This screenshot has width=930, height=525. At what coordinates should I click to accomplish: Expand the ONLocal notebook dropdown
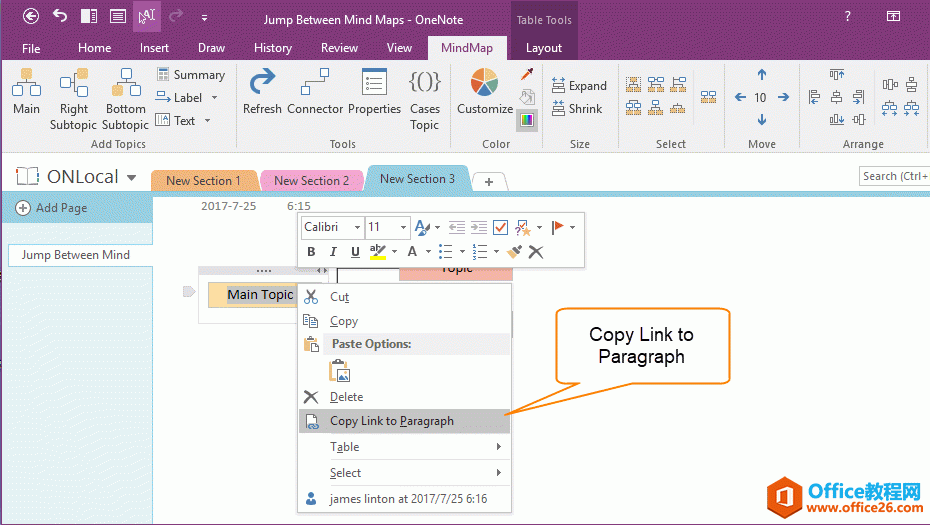click(x=131, y=178)
